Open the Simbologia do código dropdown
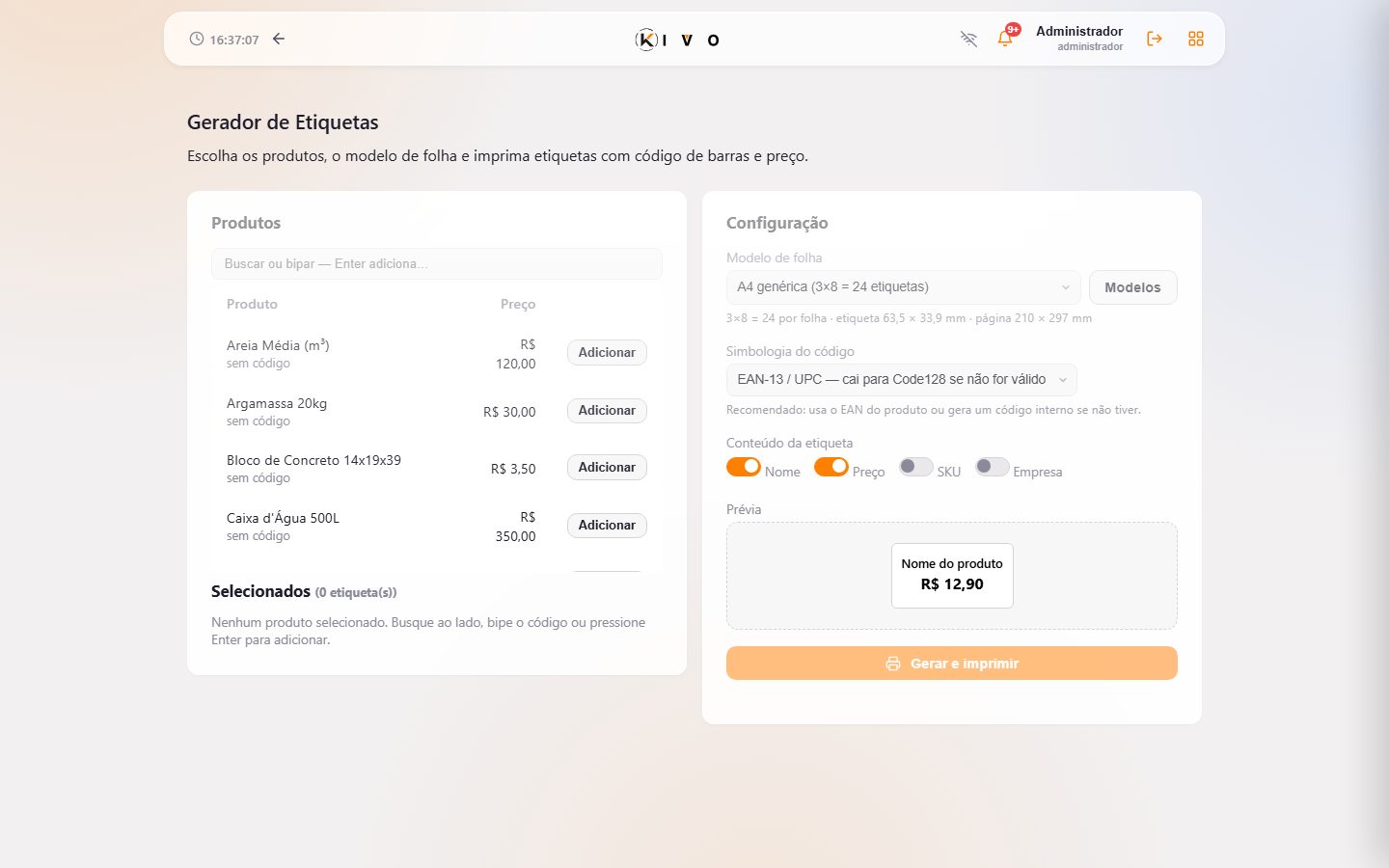Screen dimensions: 1389x868 902,380
